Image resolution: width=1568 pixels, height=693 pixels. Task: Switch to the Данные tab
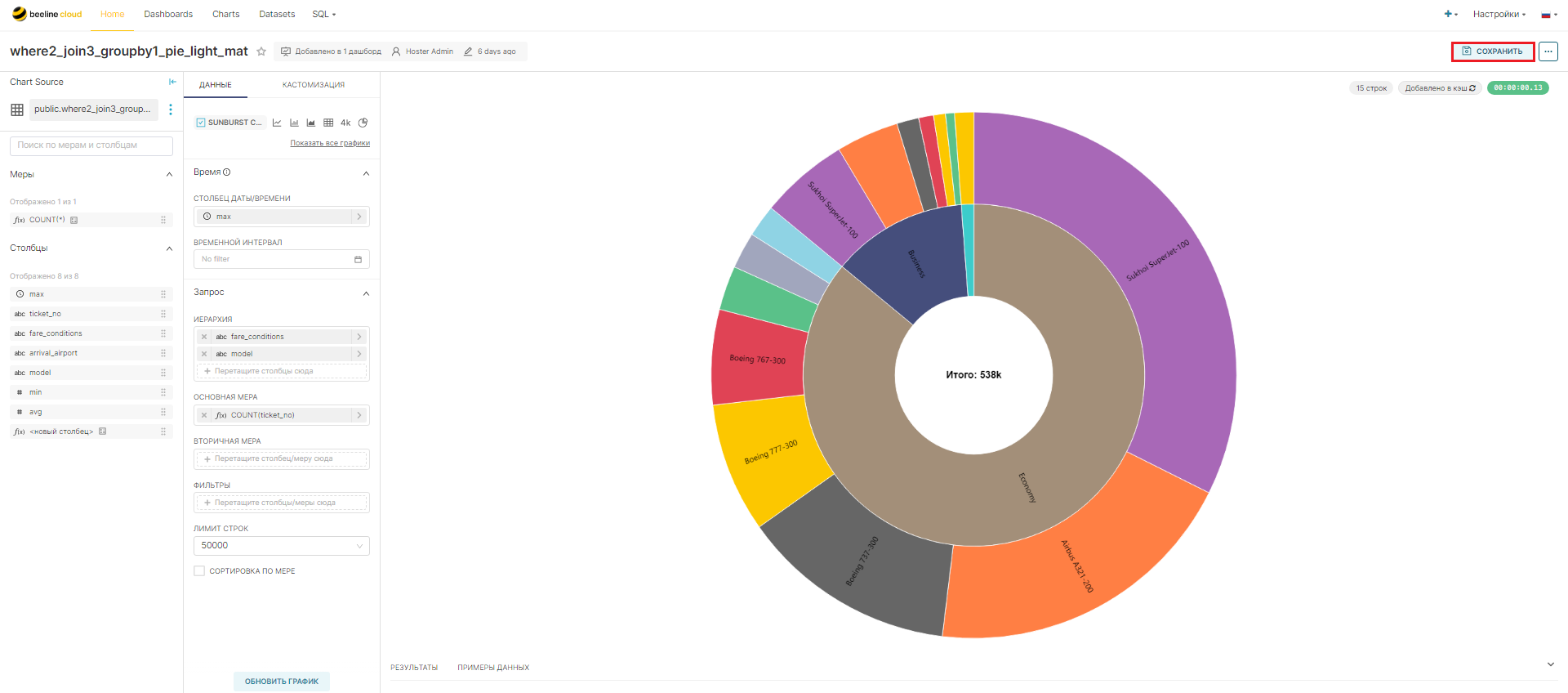point(216,85)
